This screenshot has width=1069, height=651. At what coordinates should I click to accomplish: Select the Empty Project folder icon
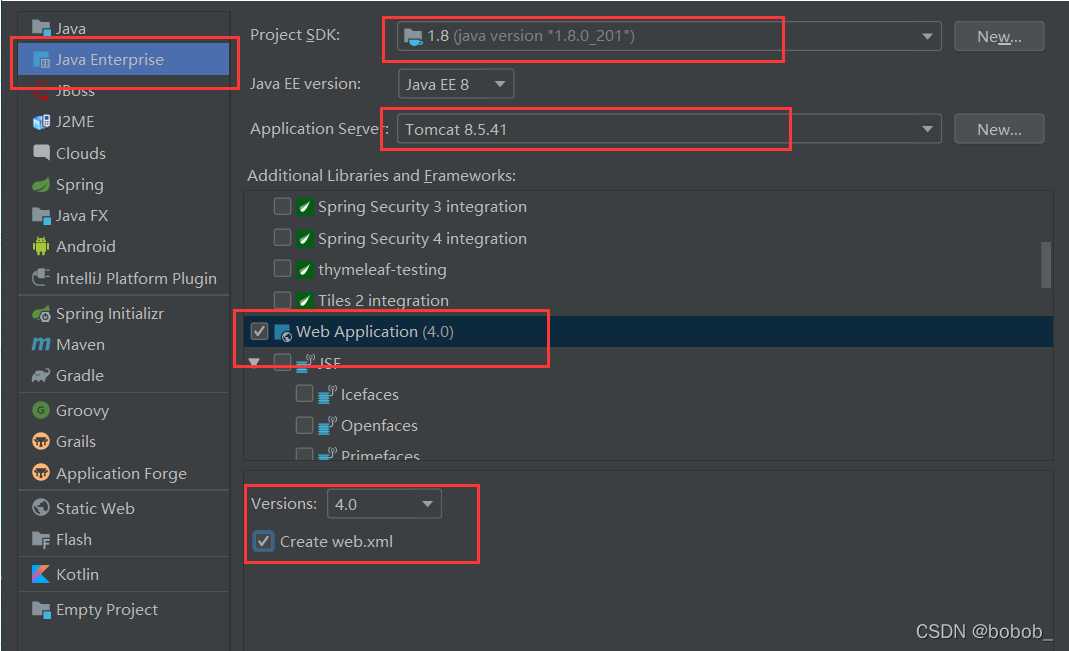point(41,609)
